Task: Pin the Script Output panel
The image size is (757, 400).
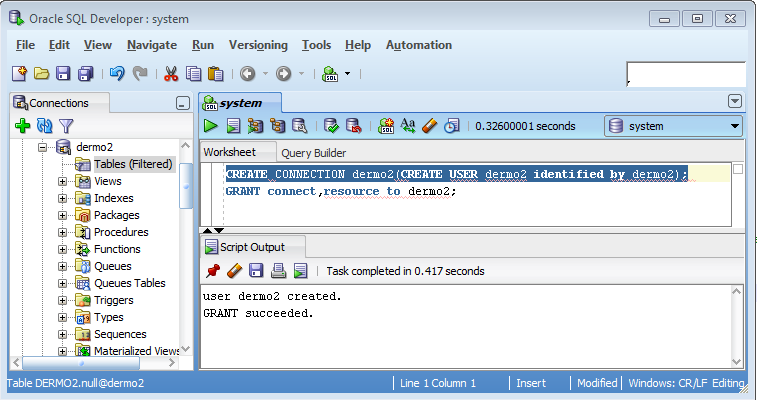Action: pos(212,271)
